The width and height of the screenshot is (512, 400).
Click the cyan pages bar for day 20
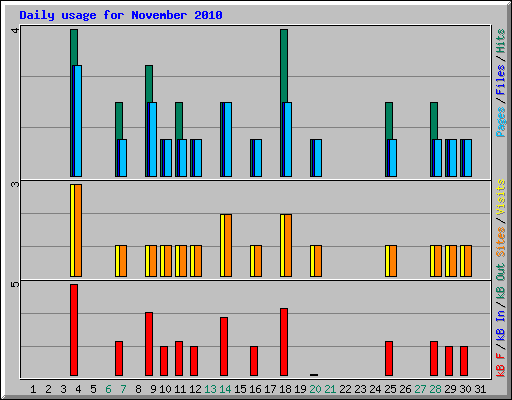point(318,158)
